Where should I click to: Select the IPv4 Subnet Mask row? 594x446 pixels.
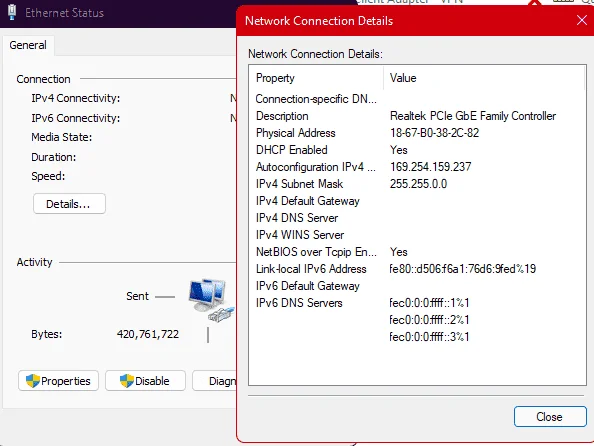pyautogui.click(x=417, y=184)
